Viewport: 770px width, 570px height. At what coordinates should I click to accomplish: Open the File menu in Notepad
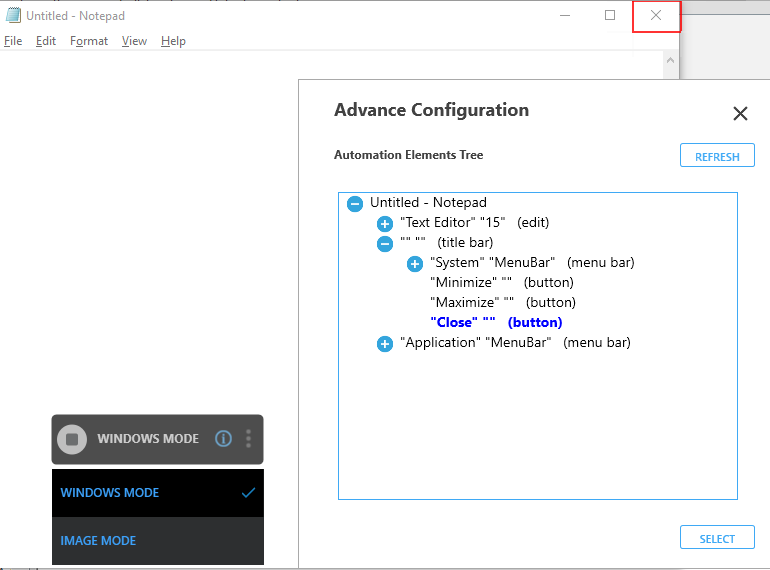coord(13,41)
